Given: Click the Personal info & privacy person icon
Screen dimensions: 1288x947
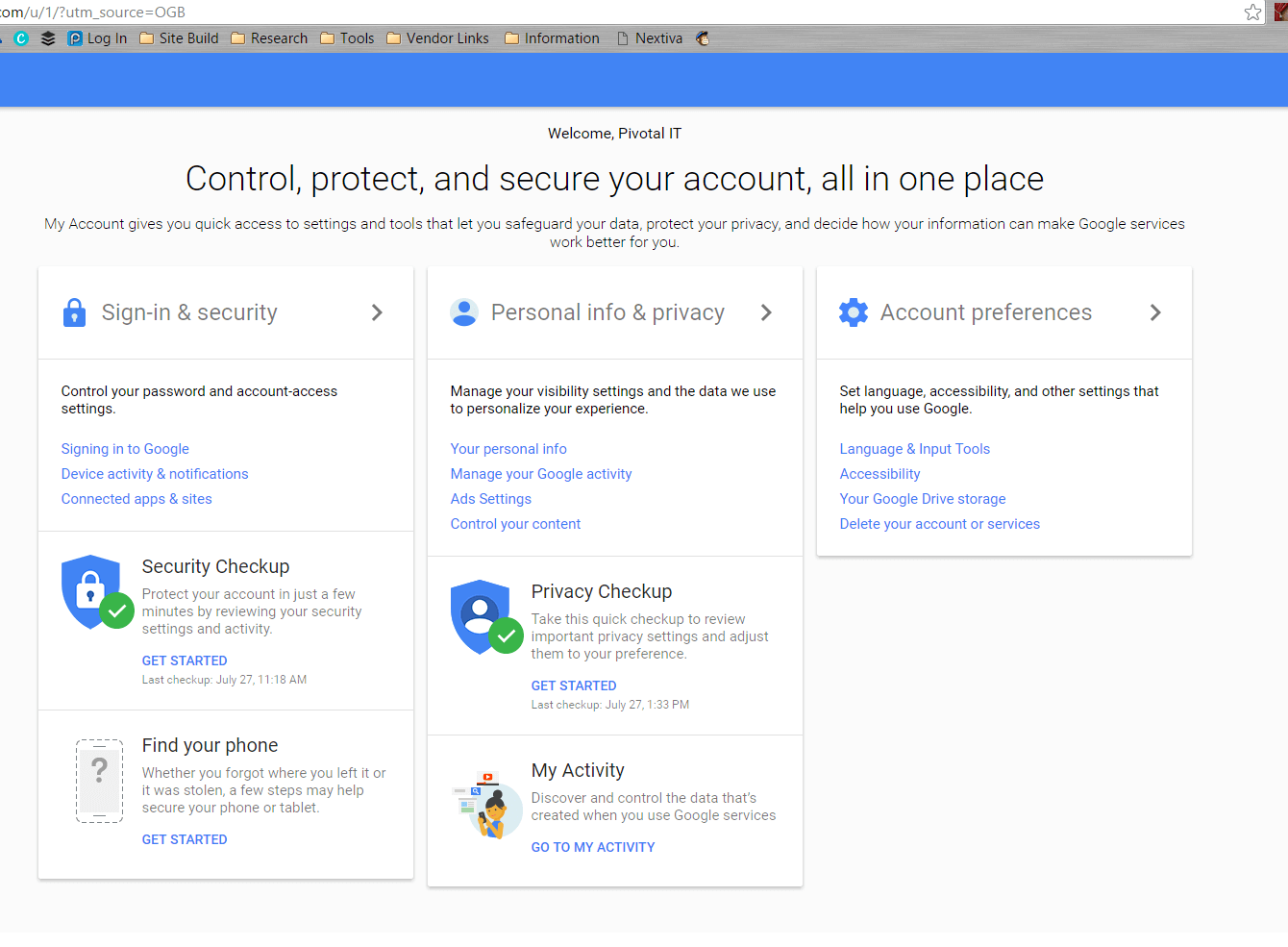Looking at the screenshot, I should [x=464, y=312].
